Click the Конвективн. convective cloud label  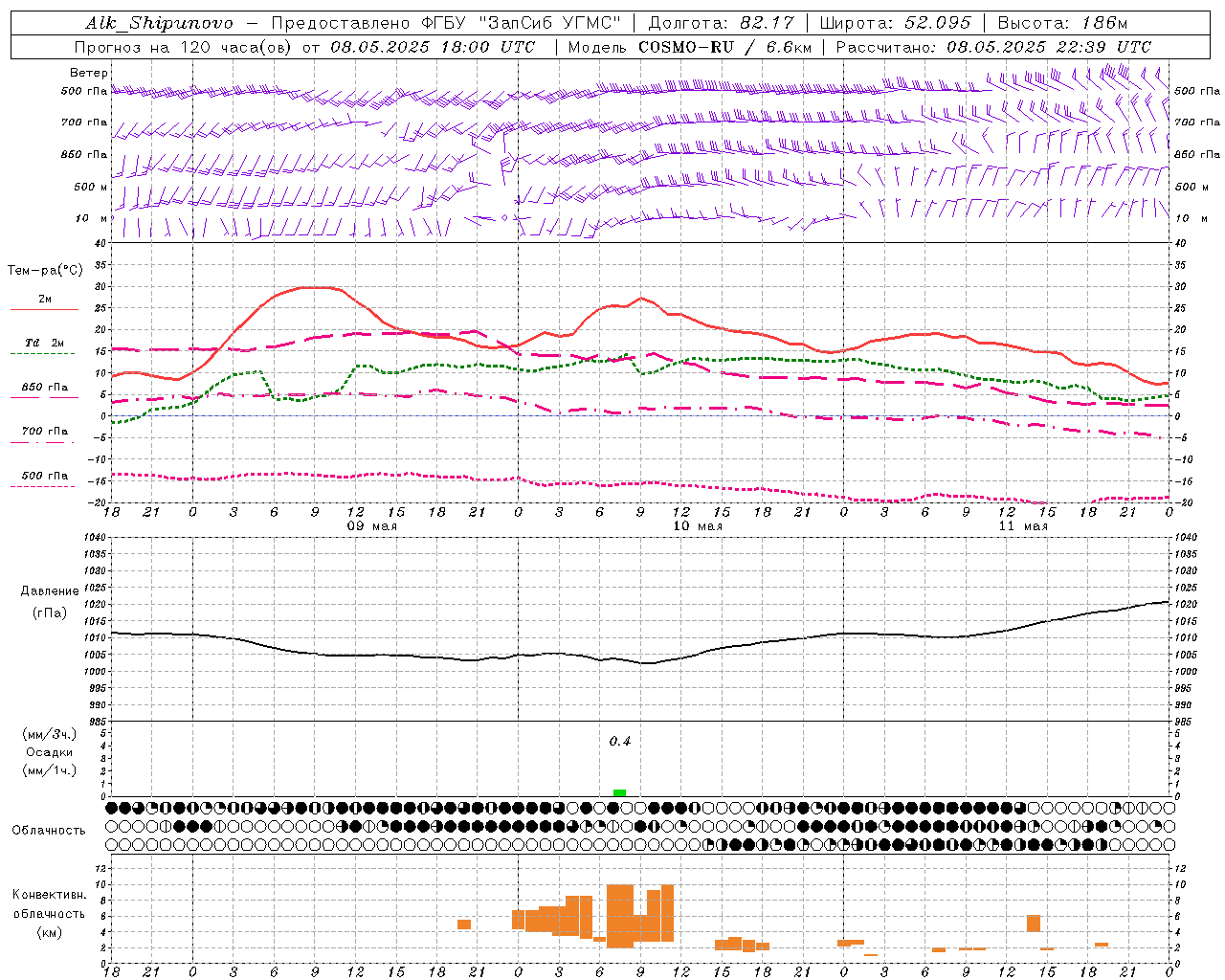click(49, 895)
